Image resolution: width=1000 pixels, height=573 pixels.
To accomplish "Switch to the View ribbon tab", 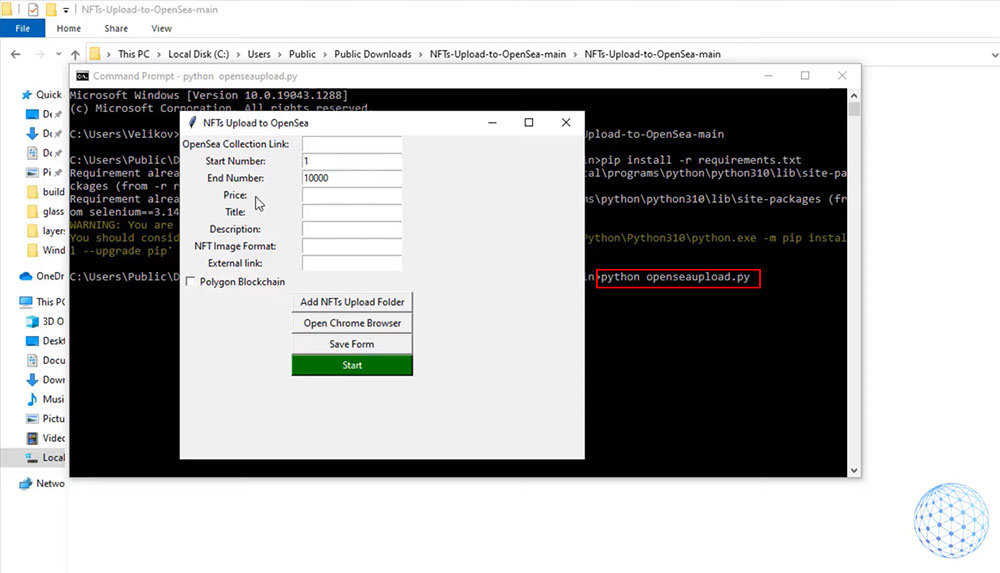I will tap(161, 28).
